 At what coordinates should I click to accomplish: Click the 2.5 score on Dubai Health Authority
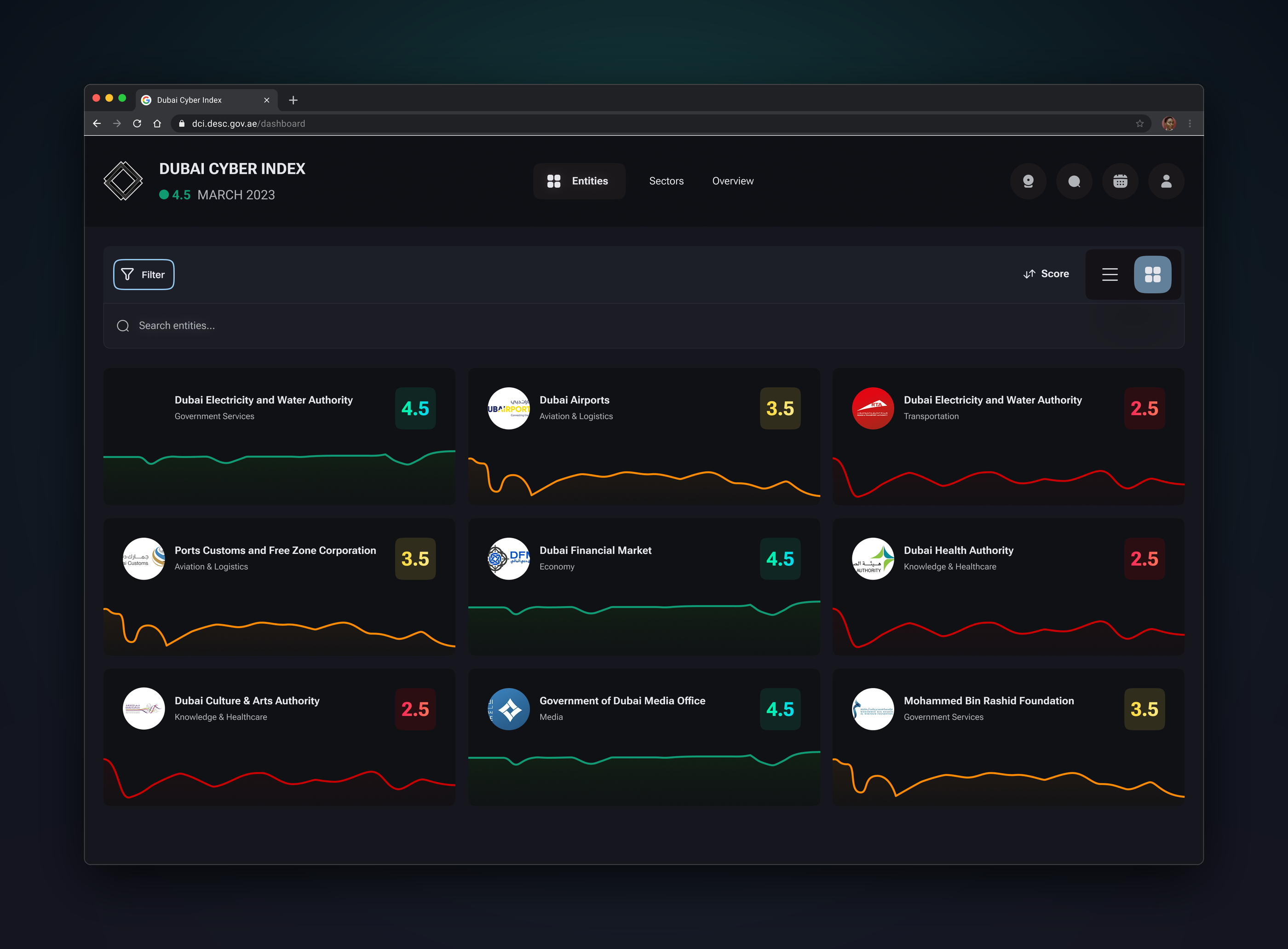tap(1144, 559)
